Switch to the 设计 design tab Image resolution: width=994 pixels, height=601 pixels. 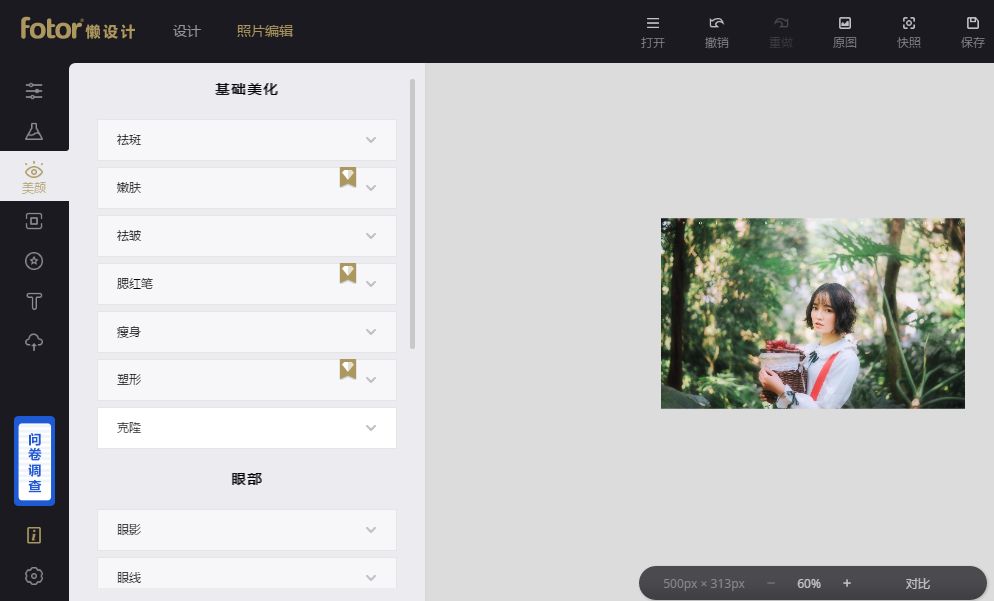(x=187, y=31)
